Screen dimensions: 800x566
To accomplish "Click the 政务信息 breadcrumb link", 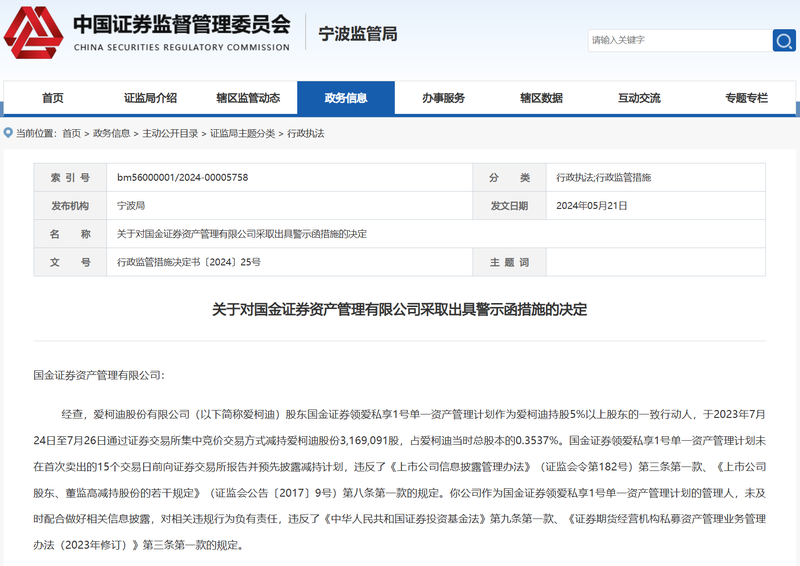I will click(x=111, y=134).
